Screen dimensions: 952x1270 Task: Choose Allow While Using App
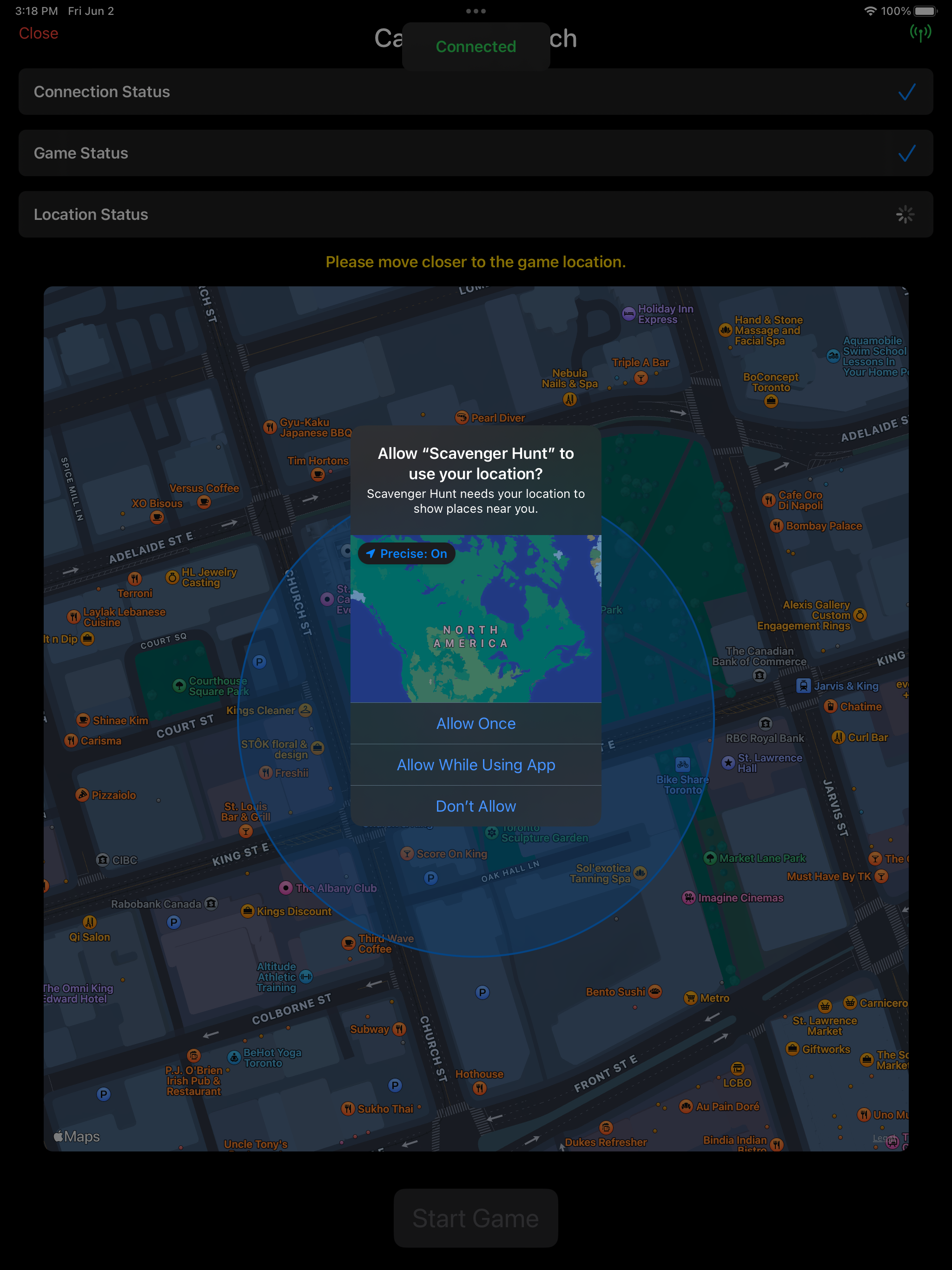click(476, 765)
